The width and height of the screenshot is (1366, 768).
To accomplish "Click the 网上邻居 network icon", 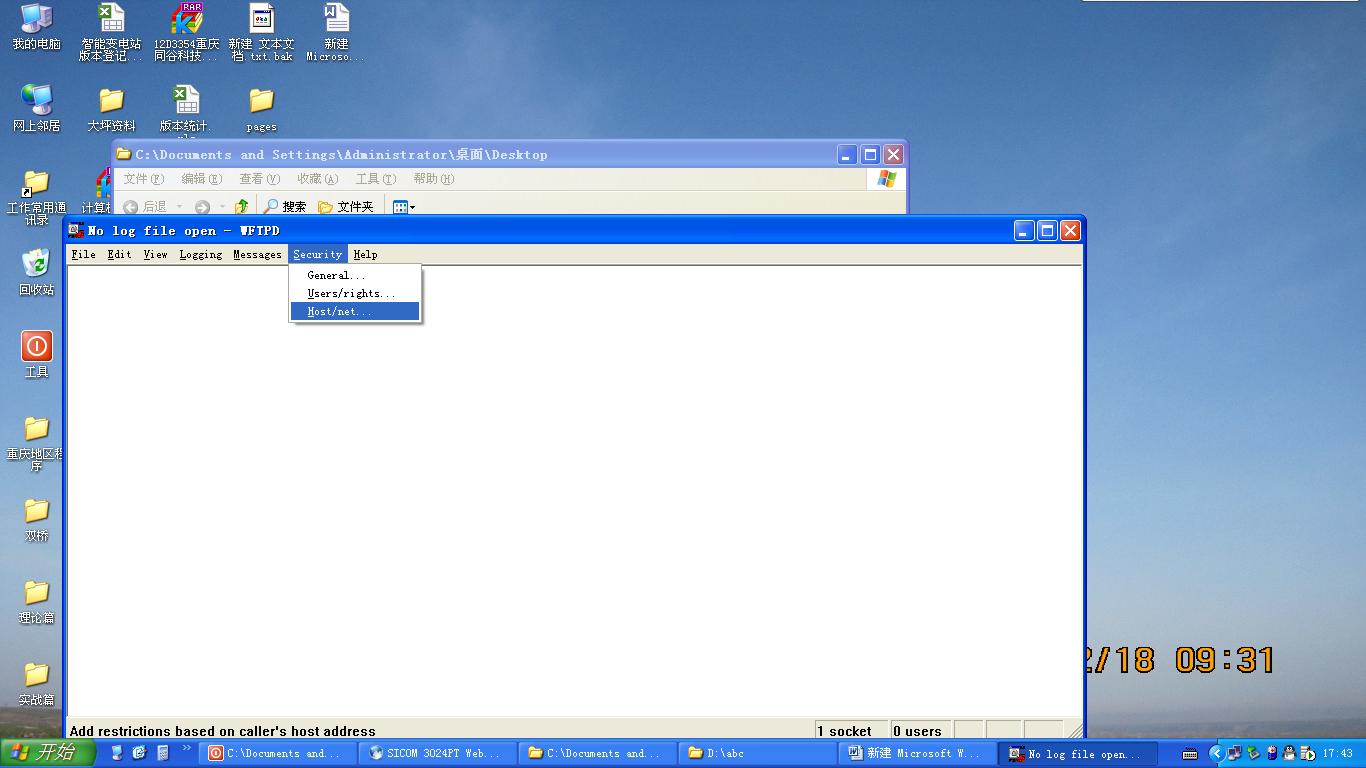I will point(36,101).
